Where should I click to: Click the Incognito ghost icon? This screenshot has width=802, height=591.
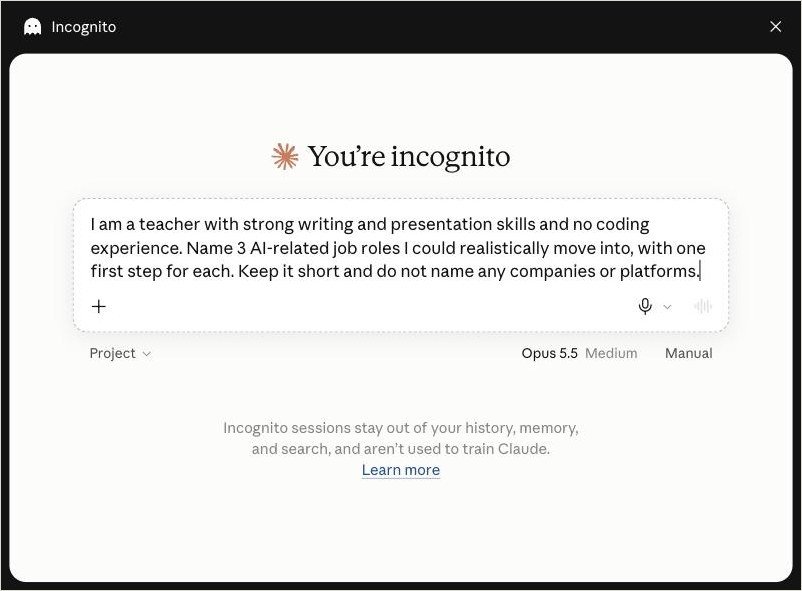click(33, 27)
